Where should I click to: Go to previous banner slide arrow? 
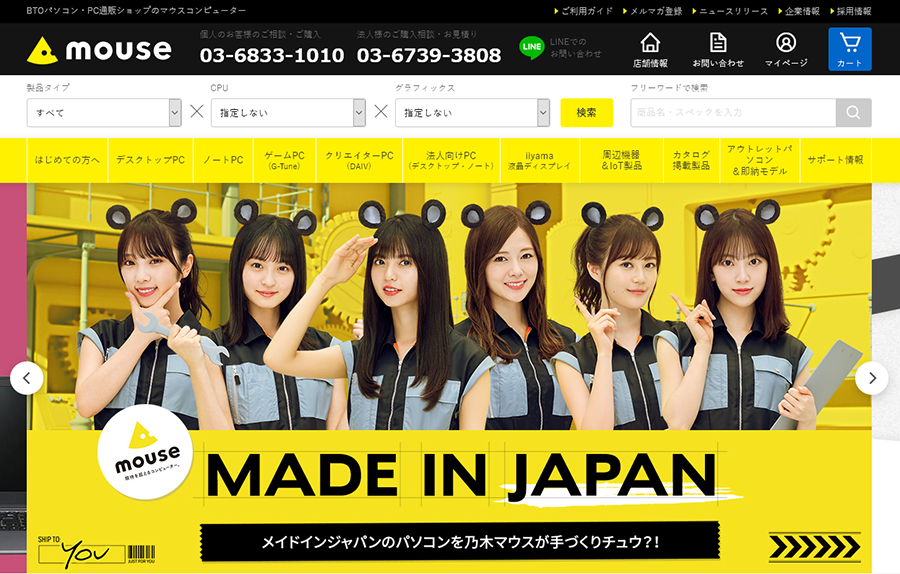point(26,378)
